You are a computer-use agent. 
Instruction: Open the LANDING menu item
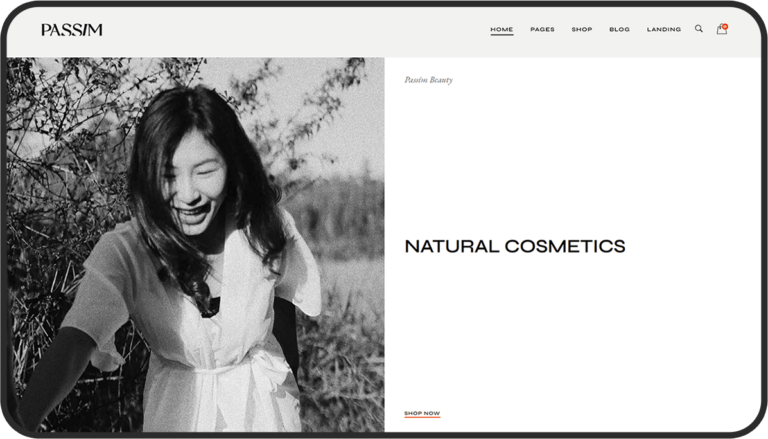(x=663, y=29)
